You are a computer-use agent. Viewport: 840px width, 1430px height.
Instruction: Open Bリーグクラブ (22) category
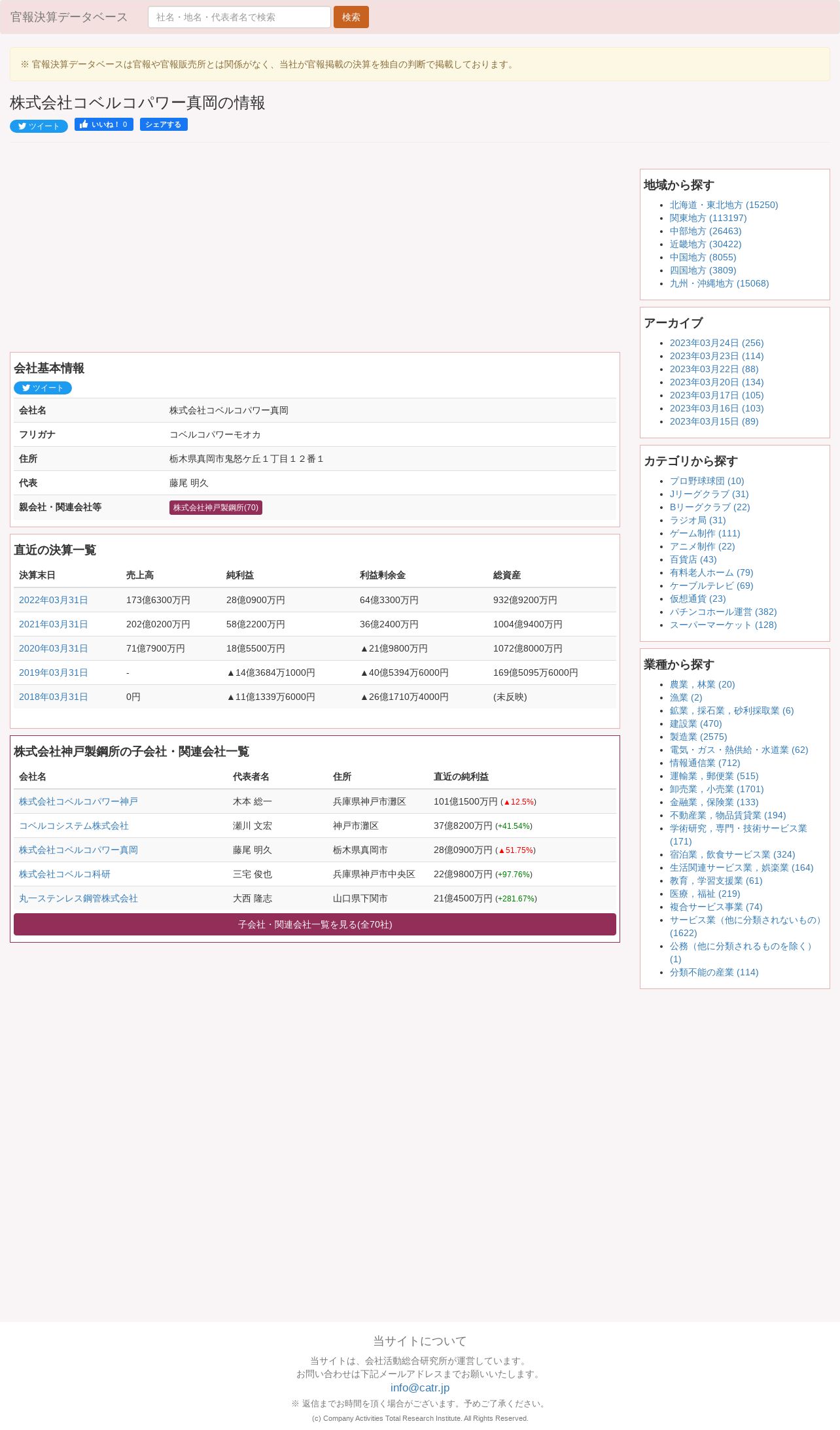coord(710,507)
